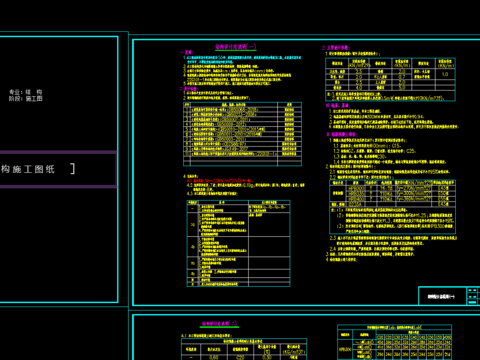Select the cyan first paragraph of general notes
480x360 pixels.
(x=243, y=60)
